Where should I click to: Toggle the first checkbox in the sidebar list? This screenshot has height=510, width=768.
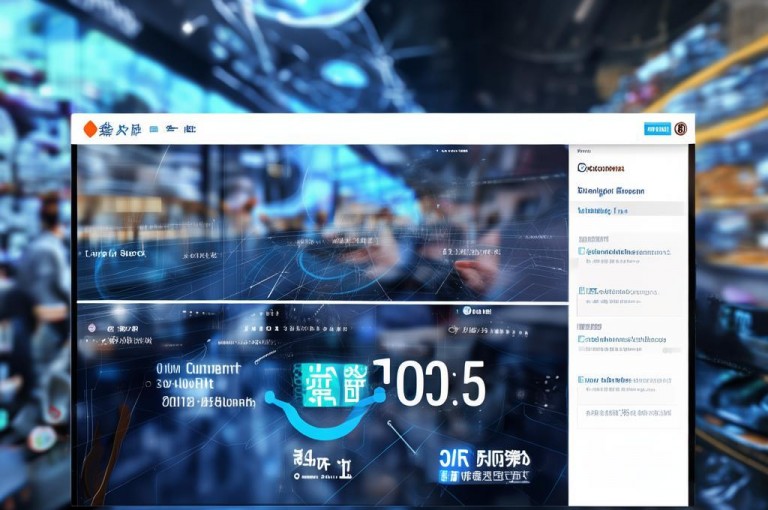click(581, 251)
